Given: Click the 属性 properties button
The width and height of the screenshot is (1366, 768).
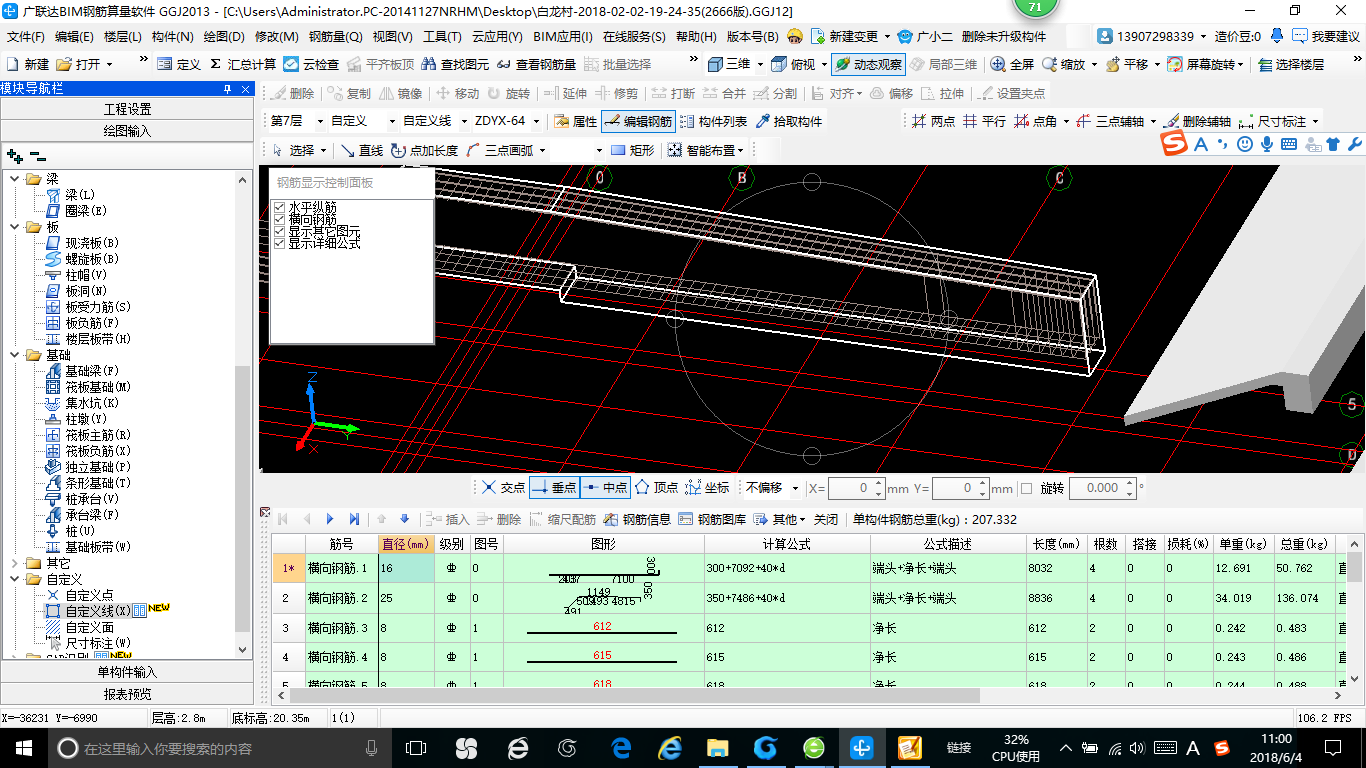Looking at the screenshot, I should click(x=575, y=121).
